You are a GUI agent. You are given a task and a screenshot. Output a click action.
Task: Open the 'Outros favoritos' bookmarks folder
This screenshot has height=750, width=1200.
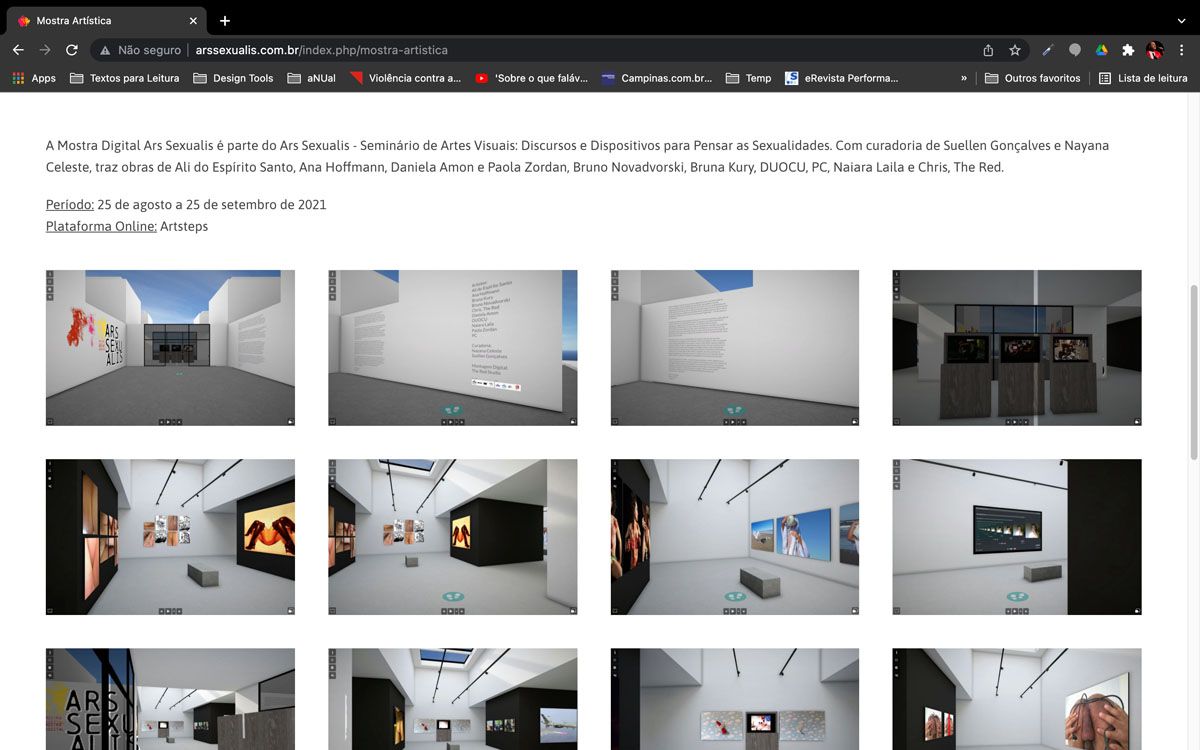(1032, 78)
